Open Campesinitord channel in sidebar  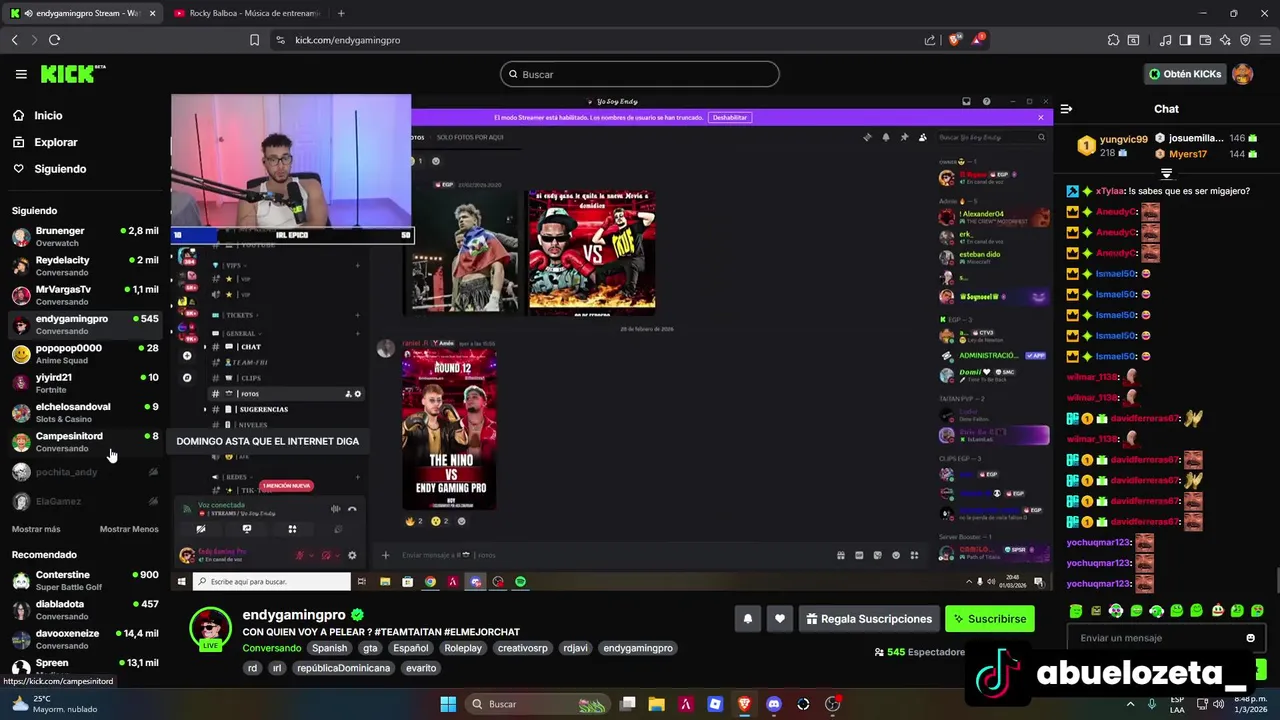(x=85, y=441)
